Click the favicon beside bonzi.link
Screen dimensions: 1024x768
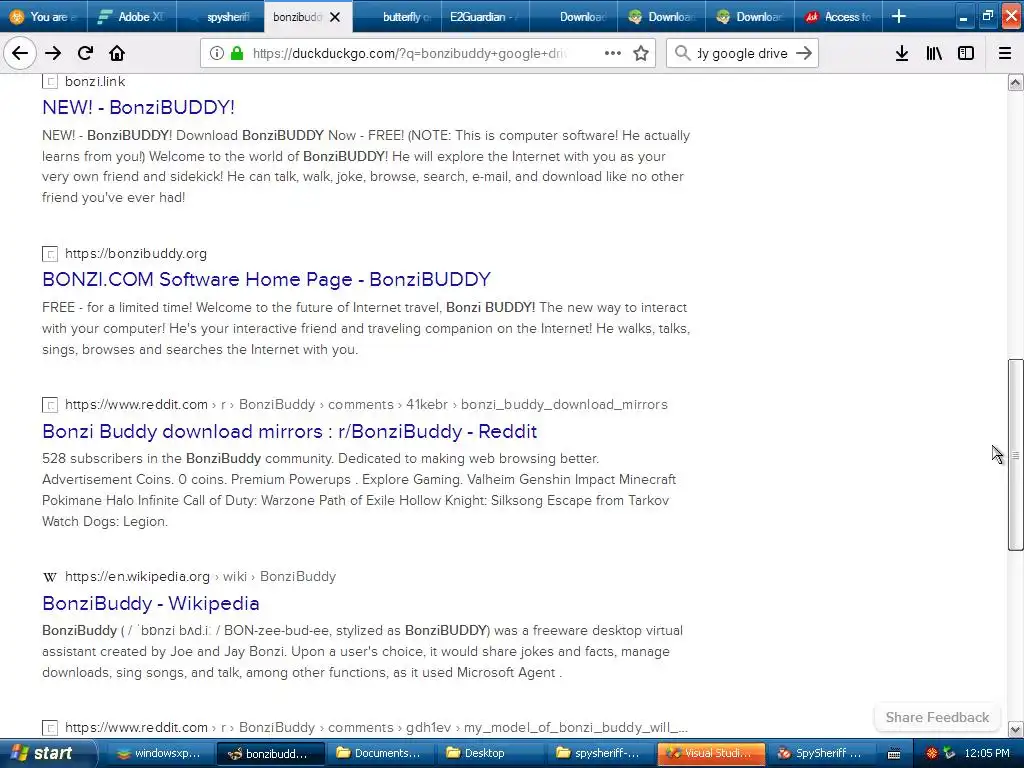50,82
